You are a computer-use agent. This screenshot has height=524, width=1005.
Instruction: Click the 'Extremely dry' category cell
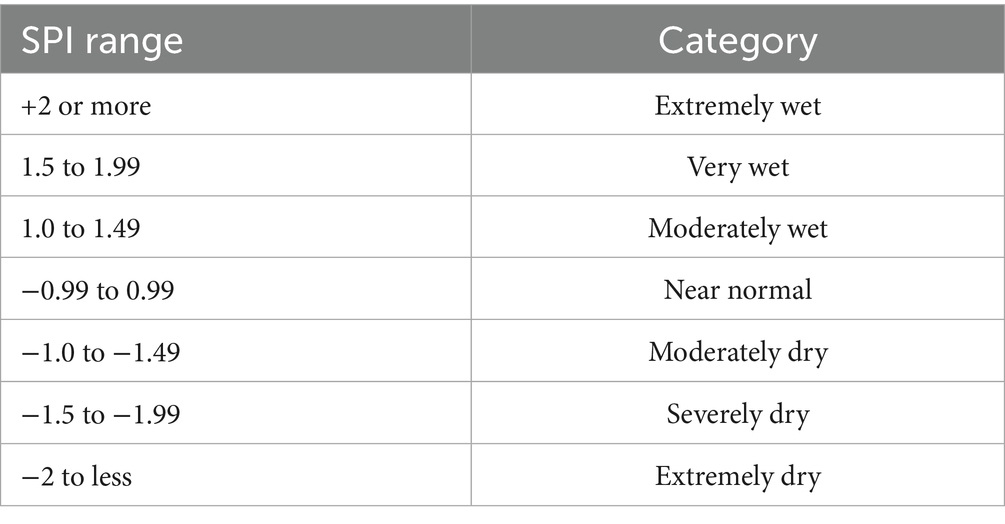(x=737, y=476)
